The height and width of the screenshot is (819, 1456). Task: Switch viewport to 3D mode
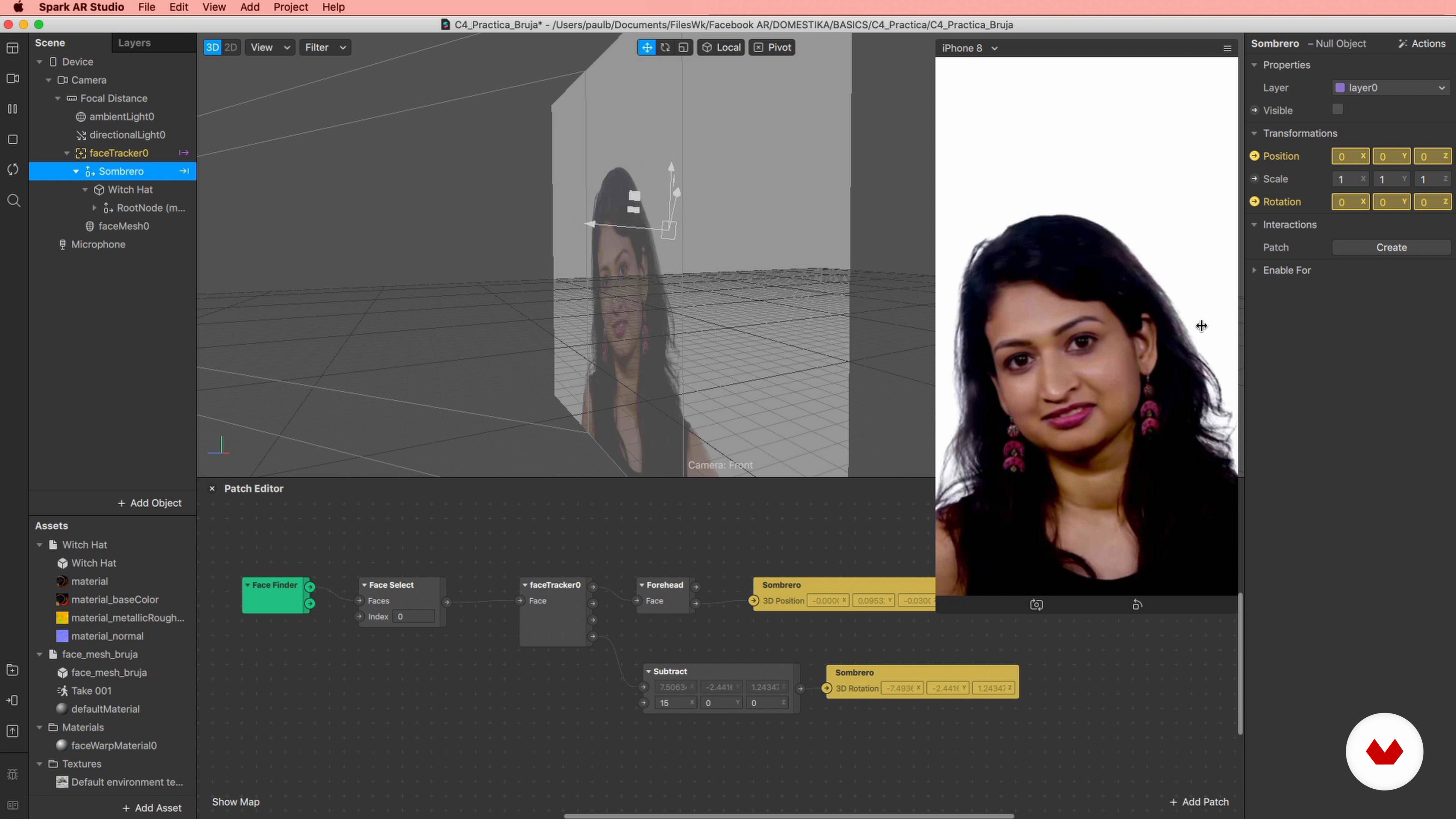(212, 47)
